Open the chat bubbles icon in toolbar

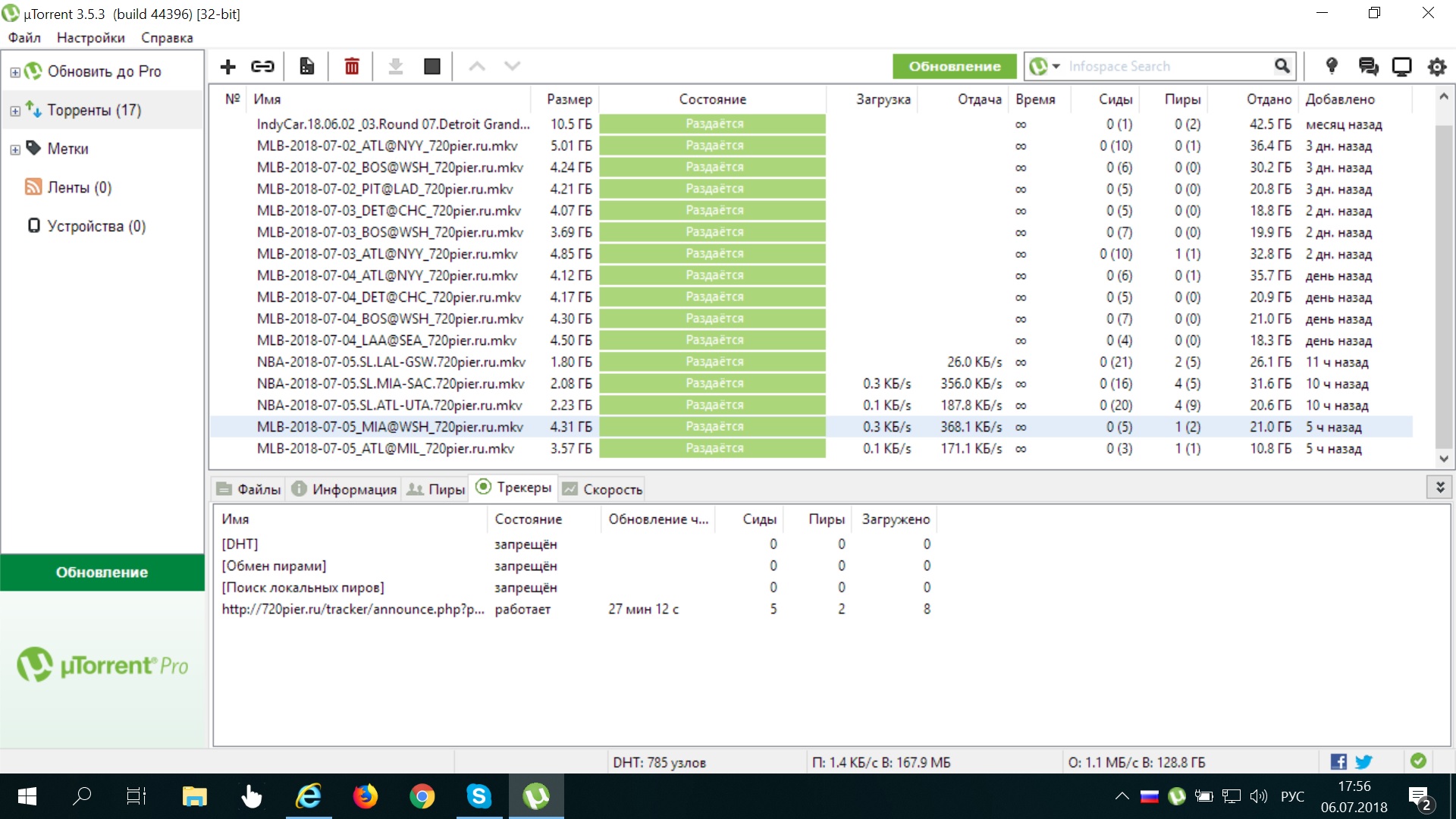point(1369,67)
